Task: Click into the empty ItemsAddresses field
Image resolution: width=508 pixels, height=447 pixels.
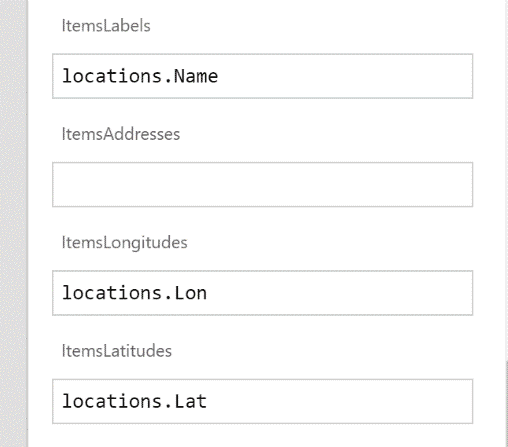Action: click(262, 185)
